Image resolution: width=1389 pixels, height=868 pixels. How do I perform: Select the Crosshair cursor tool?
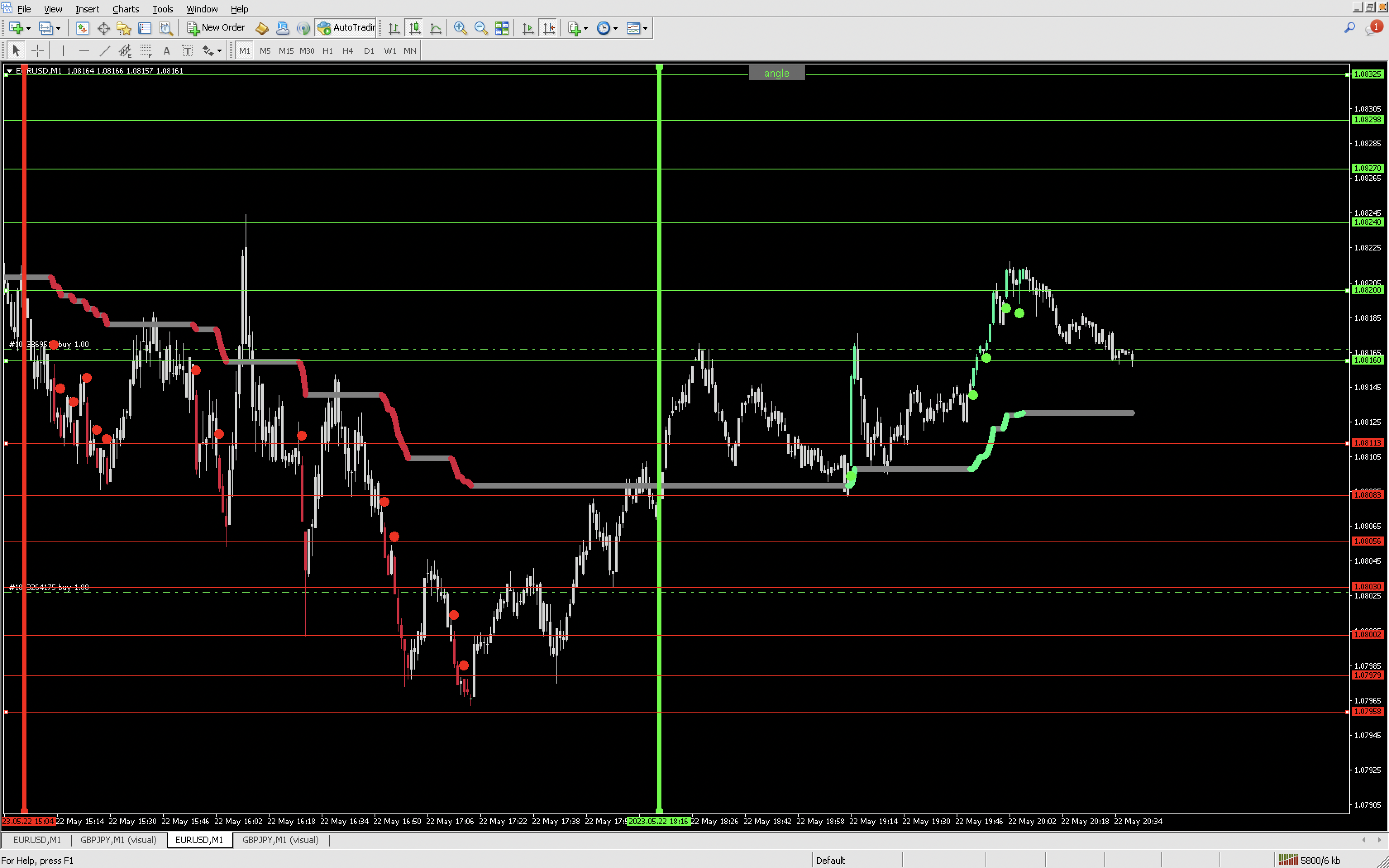pos(37,51)
